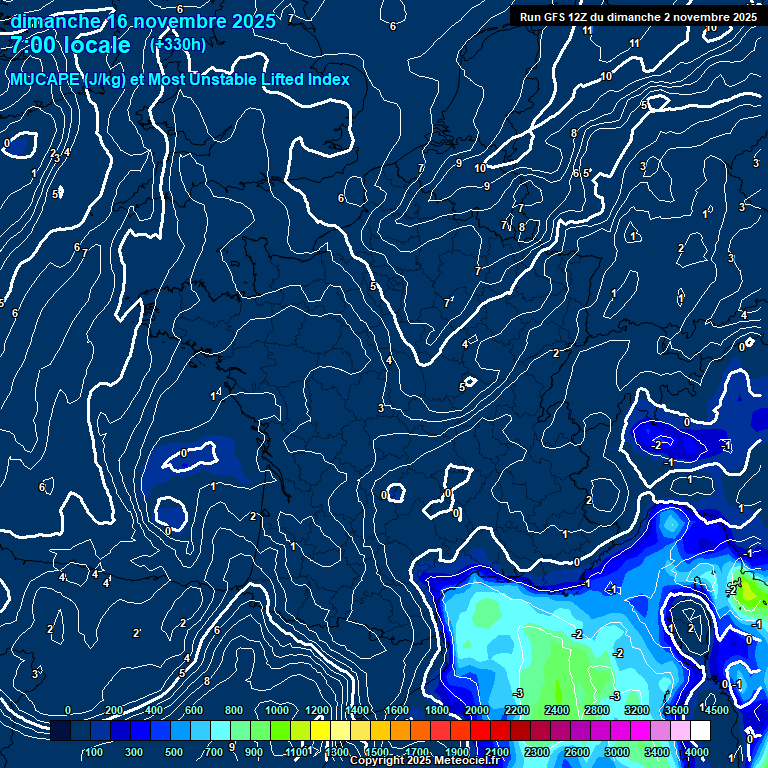768x768 pixels.
Task: Click the '7:00 locale' time label
Action: point(71,45)
